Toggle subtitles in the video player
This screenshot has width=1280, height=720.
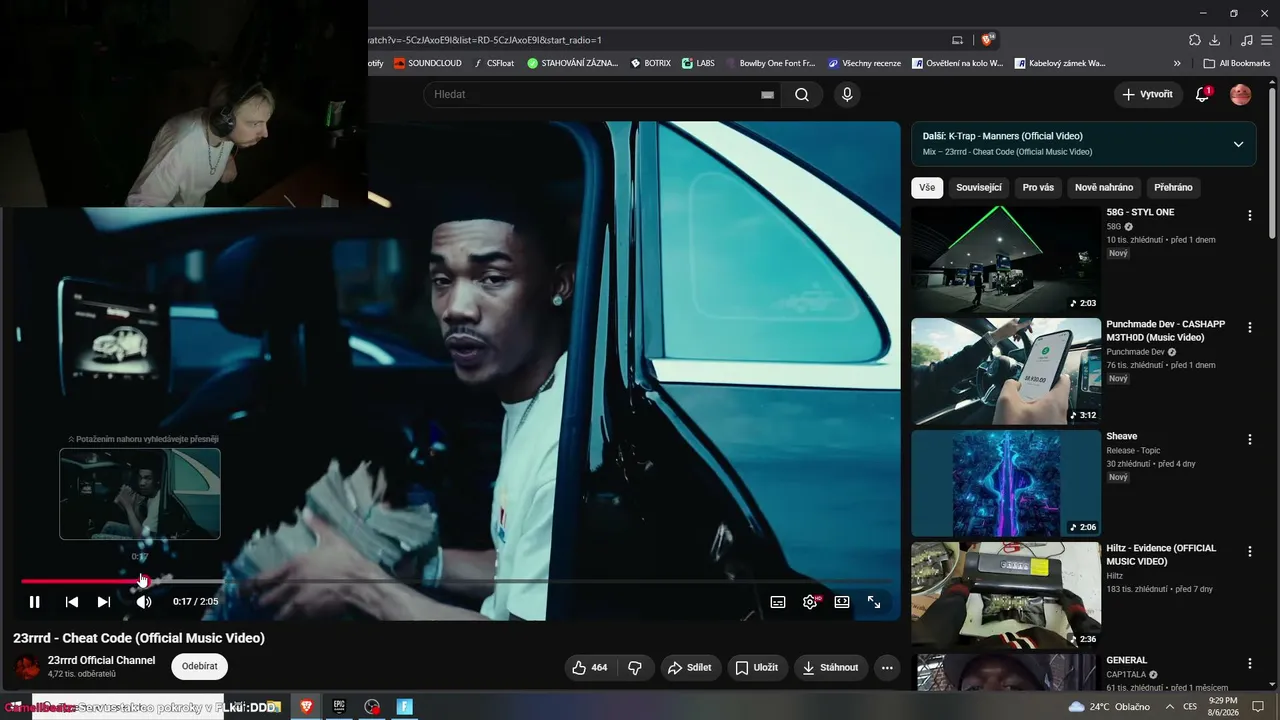(778, 602)
